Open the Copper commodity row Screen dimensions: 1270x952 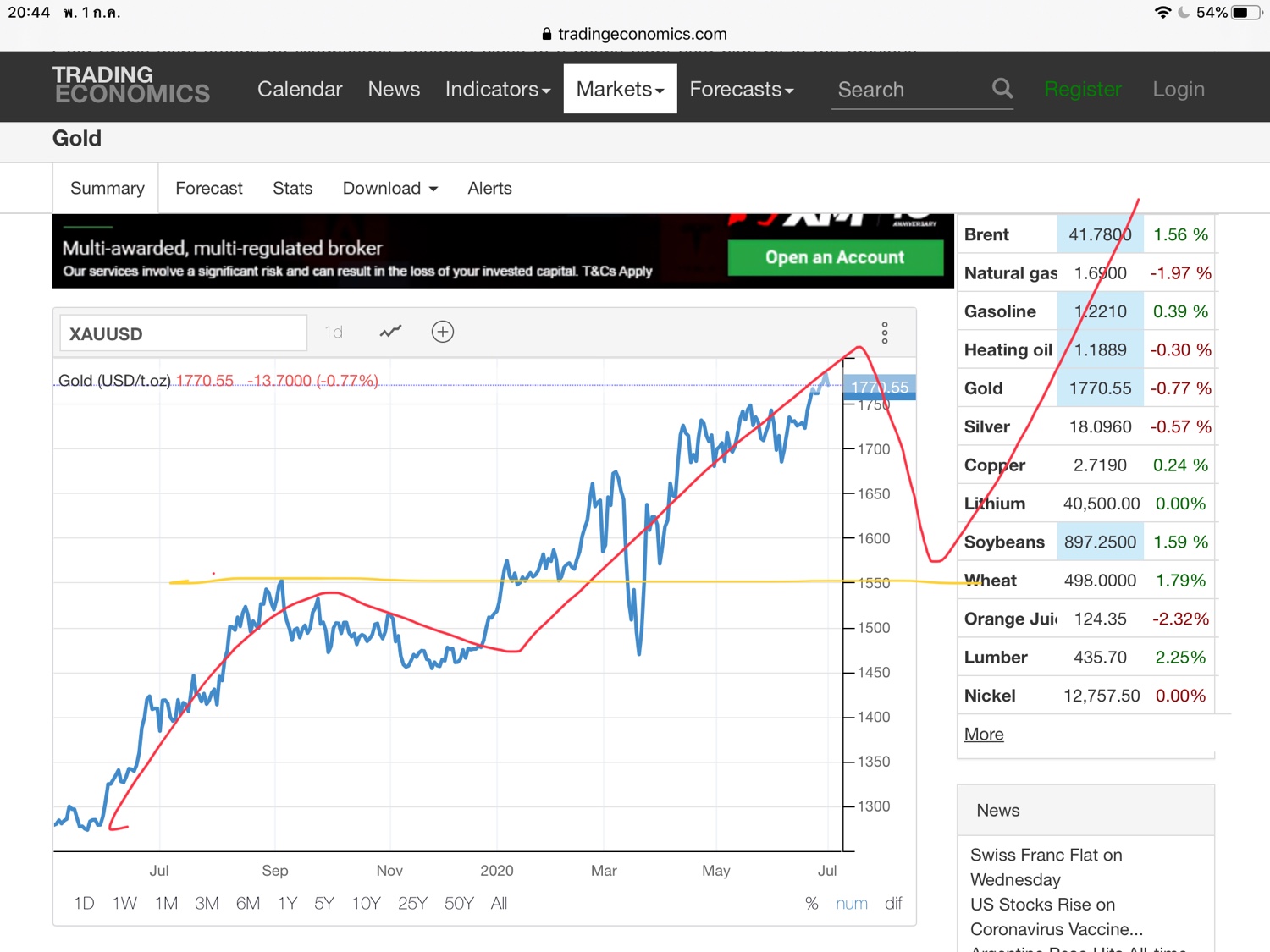[1087, 465]
